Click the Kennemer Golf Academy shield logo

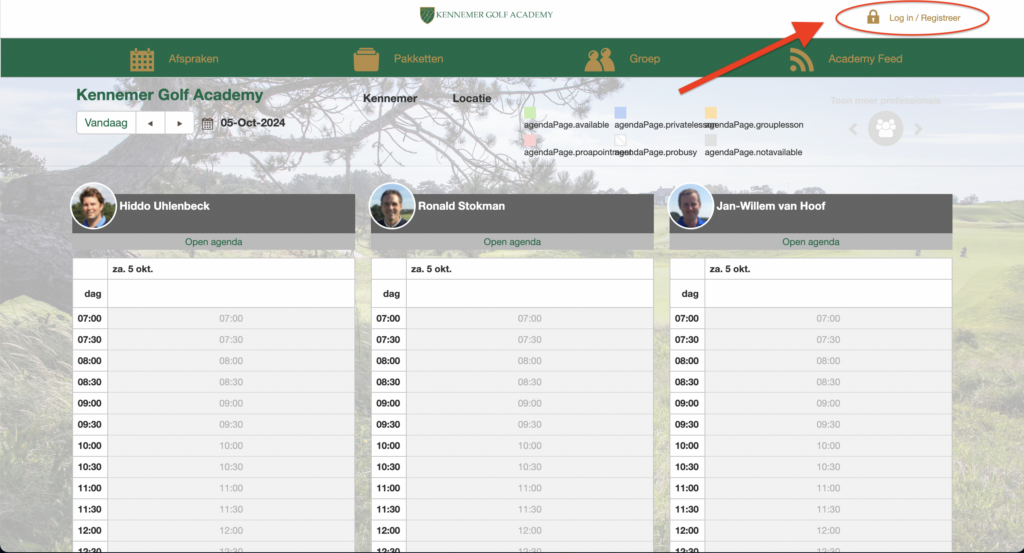pyautogui.click(x=427, y=15)
